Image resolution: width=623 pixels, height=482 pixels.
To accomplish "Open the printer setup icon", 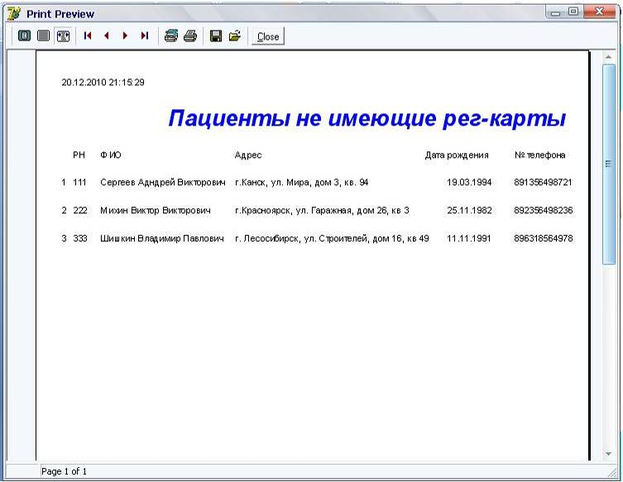I will pos(171,36).
